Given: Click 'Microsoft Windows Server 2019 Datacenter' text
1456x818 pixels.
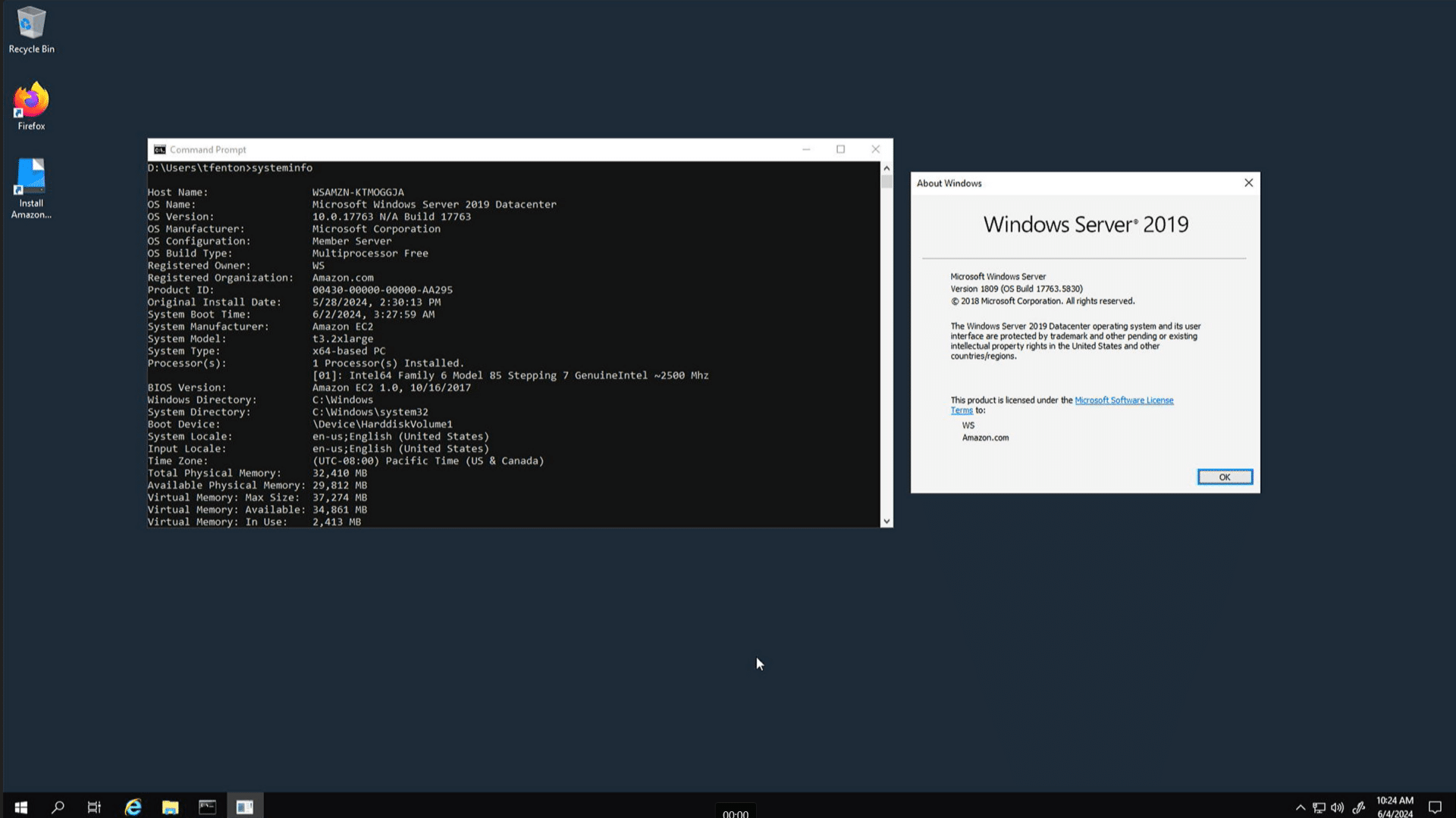Looking at the screenshot, I should (x=434, y=205).
